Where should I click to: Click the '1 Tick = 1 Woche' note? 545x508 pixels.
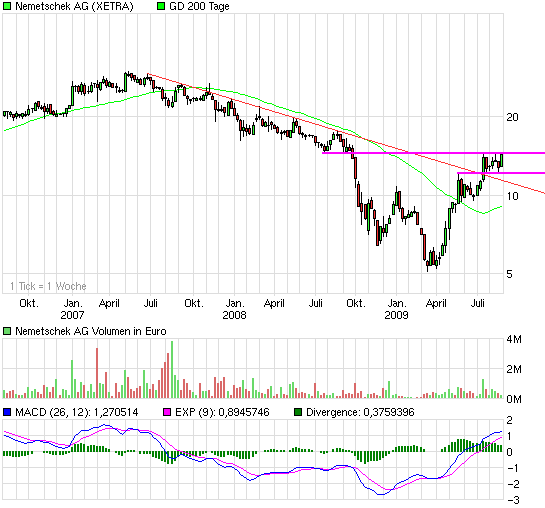48,286
